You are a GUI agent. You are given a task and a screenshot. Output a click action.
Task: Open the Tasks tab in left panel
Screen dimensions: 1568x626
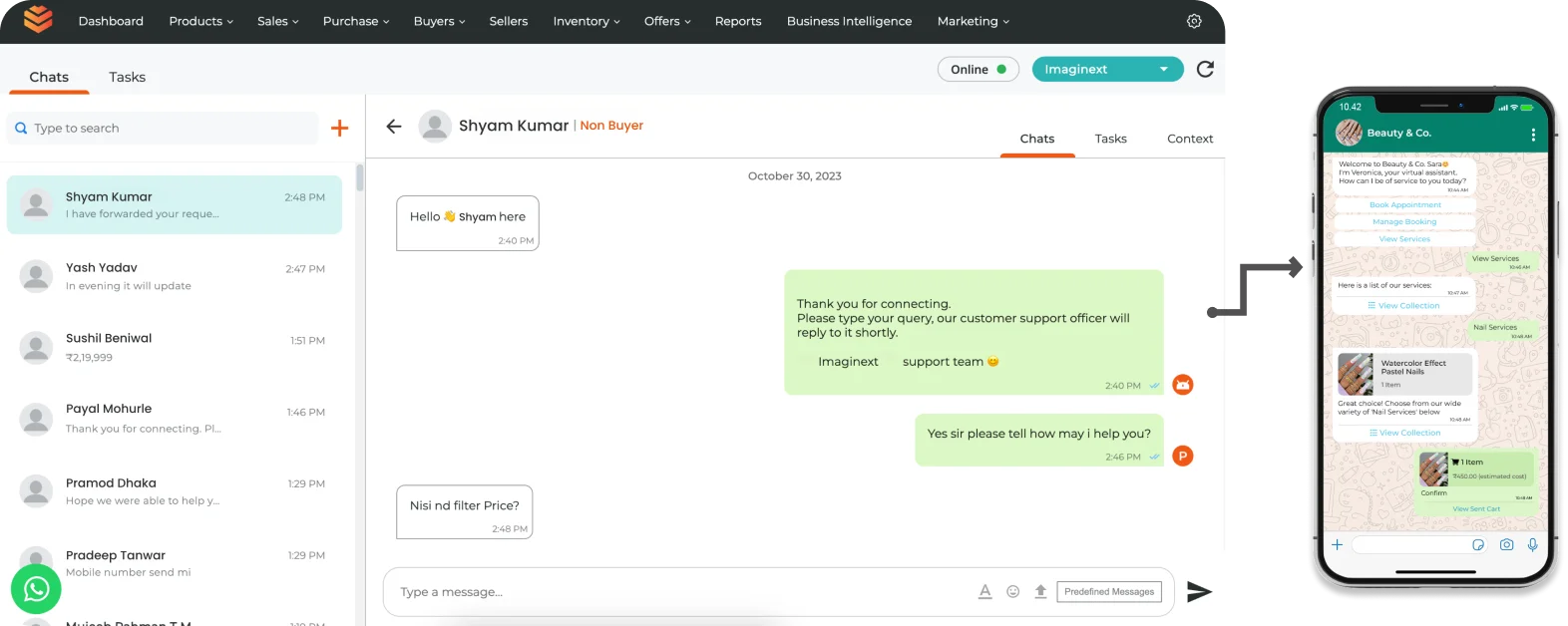127,77
